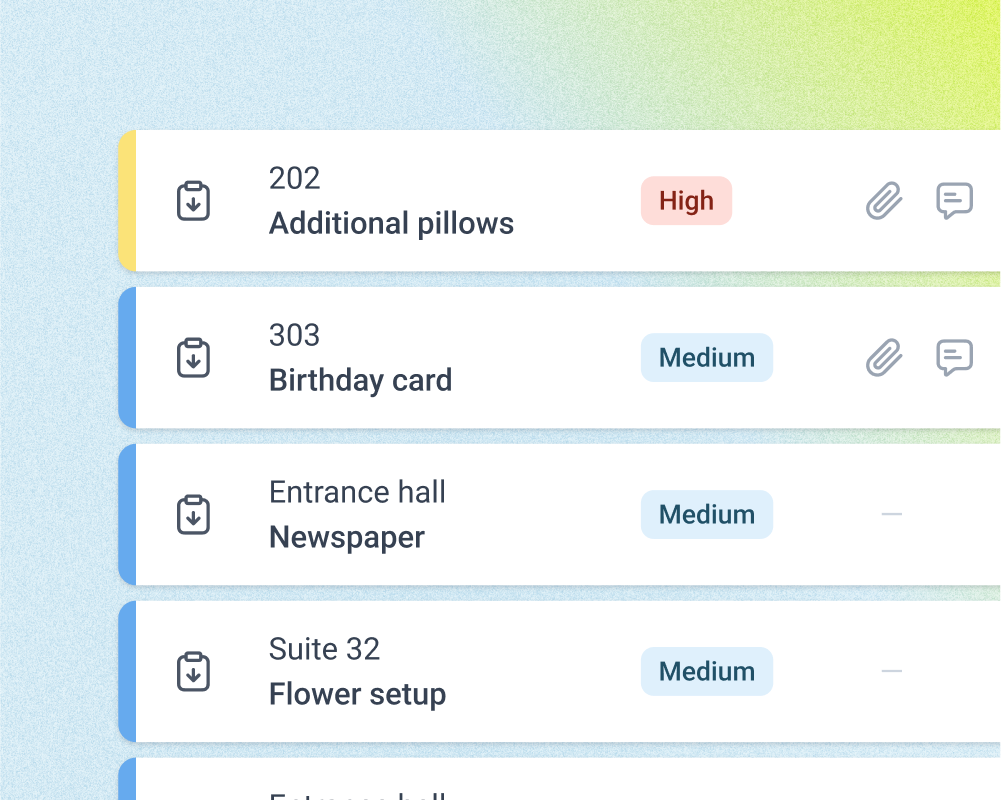Click the clipboard icon on the 303 task
The image size is (1001, 800).
[x=193, y=357]
